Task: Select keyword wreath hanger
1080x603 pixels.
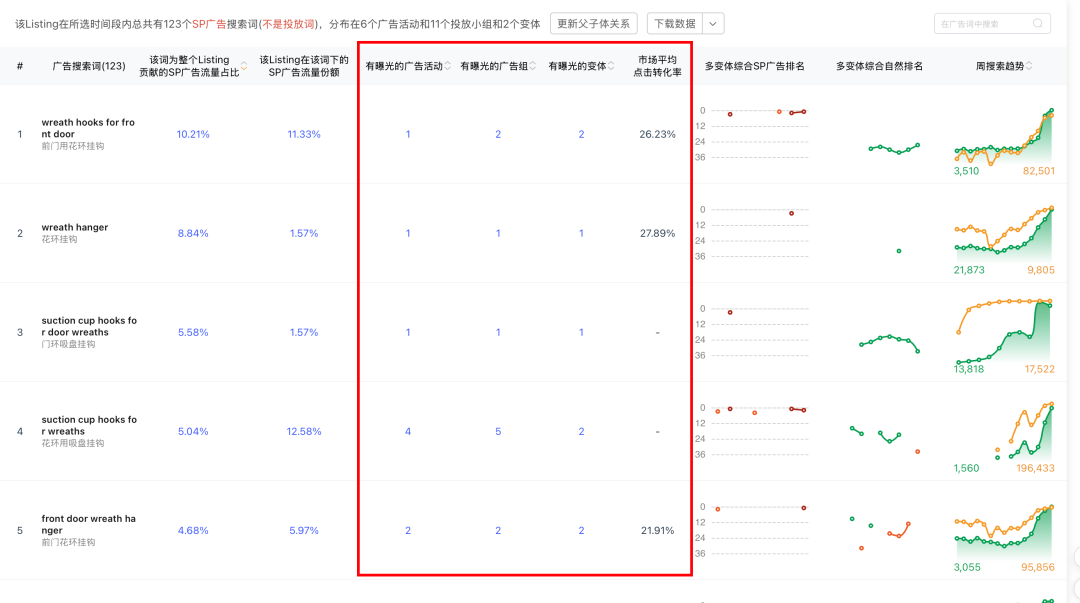Action: (x=74, y=227)
